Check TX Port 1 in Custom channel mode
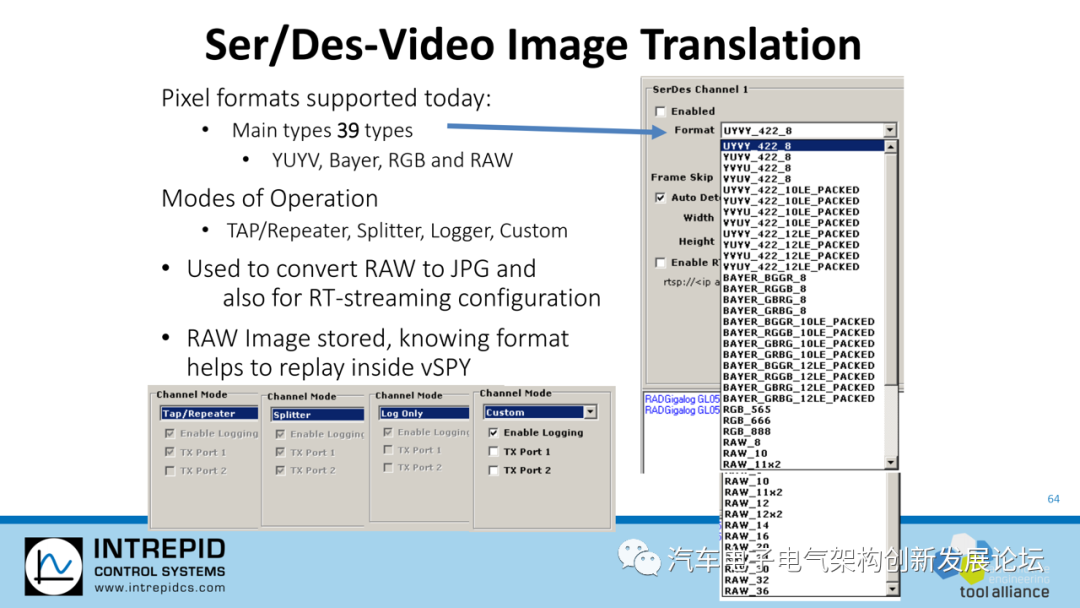 tap(493, 452)
